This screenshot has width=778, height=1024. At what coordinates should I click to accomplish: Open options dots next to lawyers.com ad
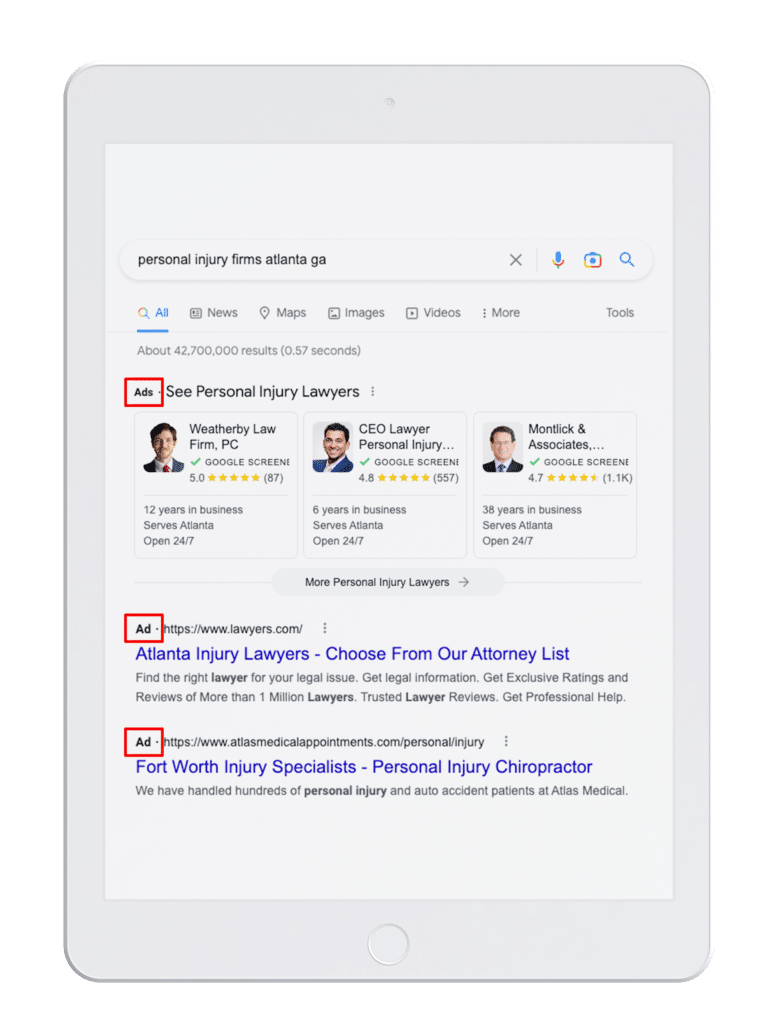tap(325, 628)
